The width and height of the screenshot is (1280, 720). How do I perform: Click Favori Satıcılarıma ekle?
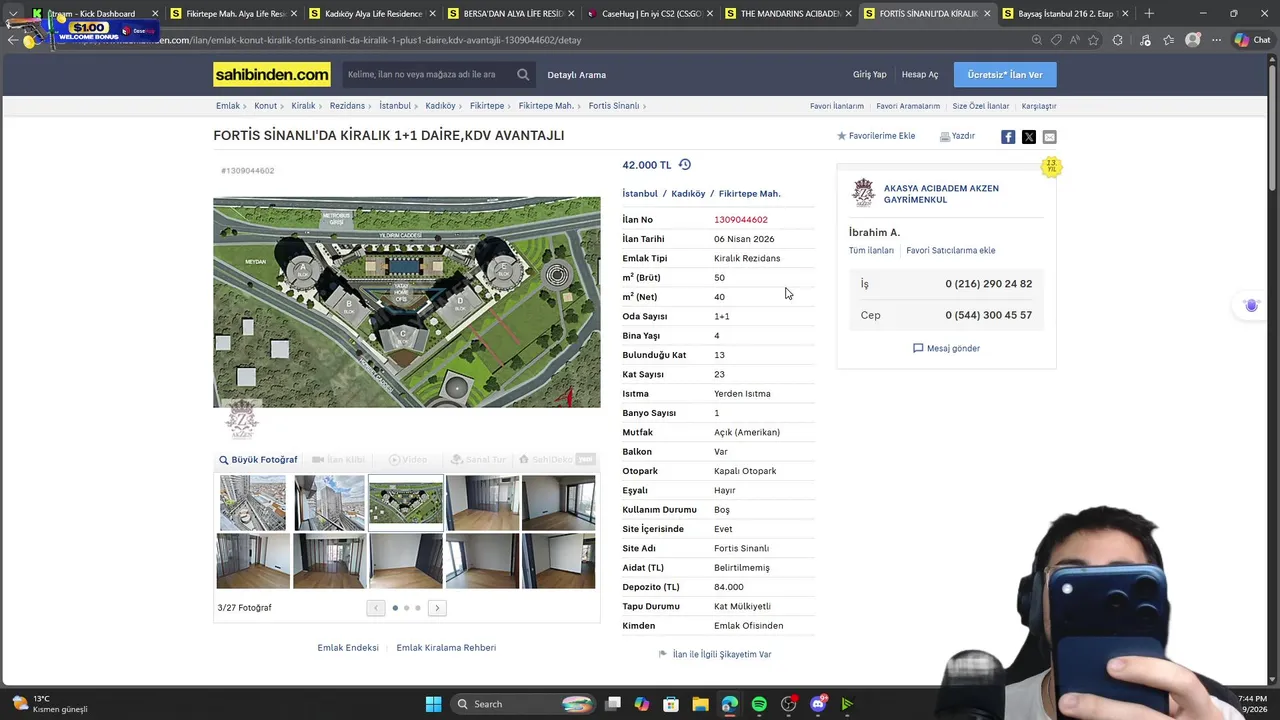(951, 251)
